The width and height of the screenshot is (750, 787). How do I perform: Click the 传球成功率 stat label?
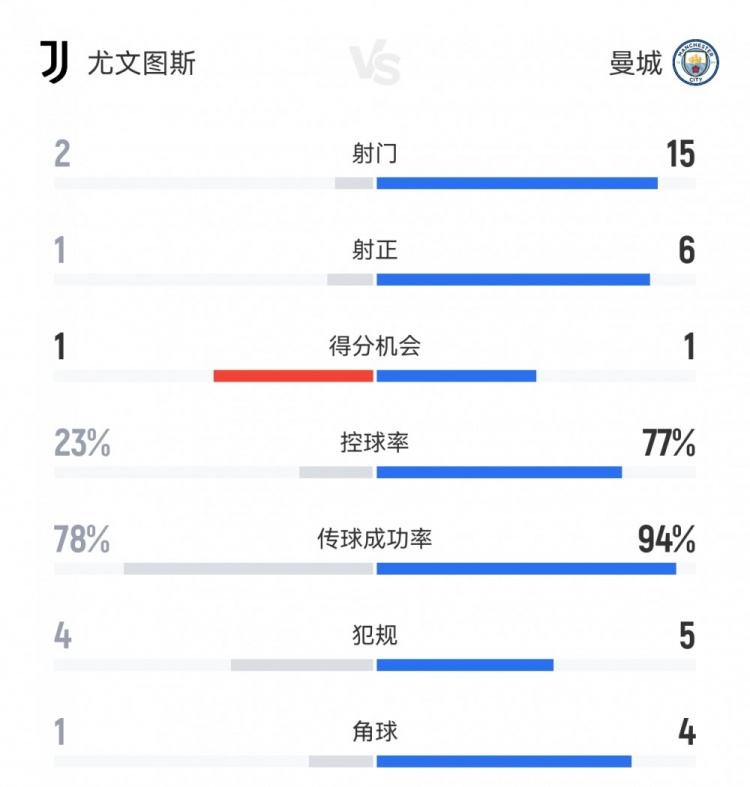click(x=375, y=539)
